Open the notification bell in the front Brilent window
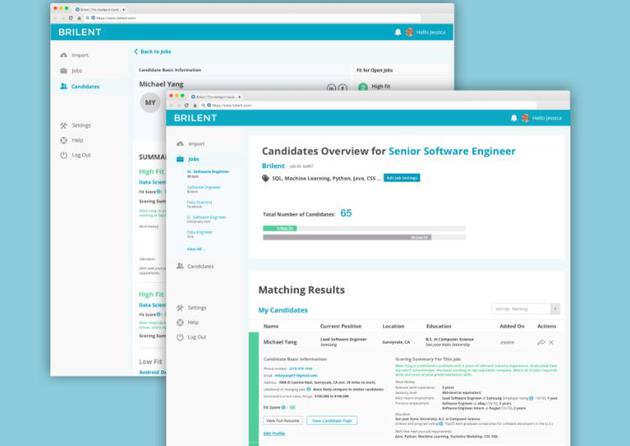 coord(513,118)
